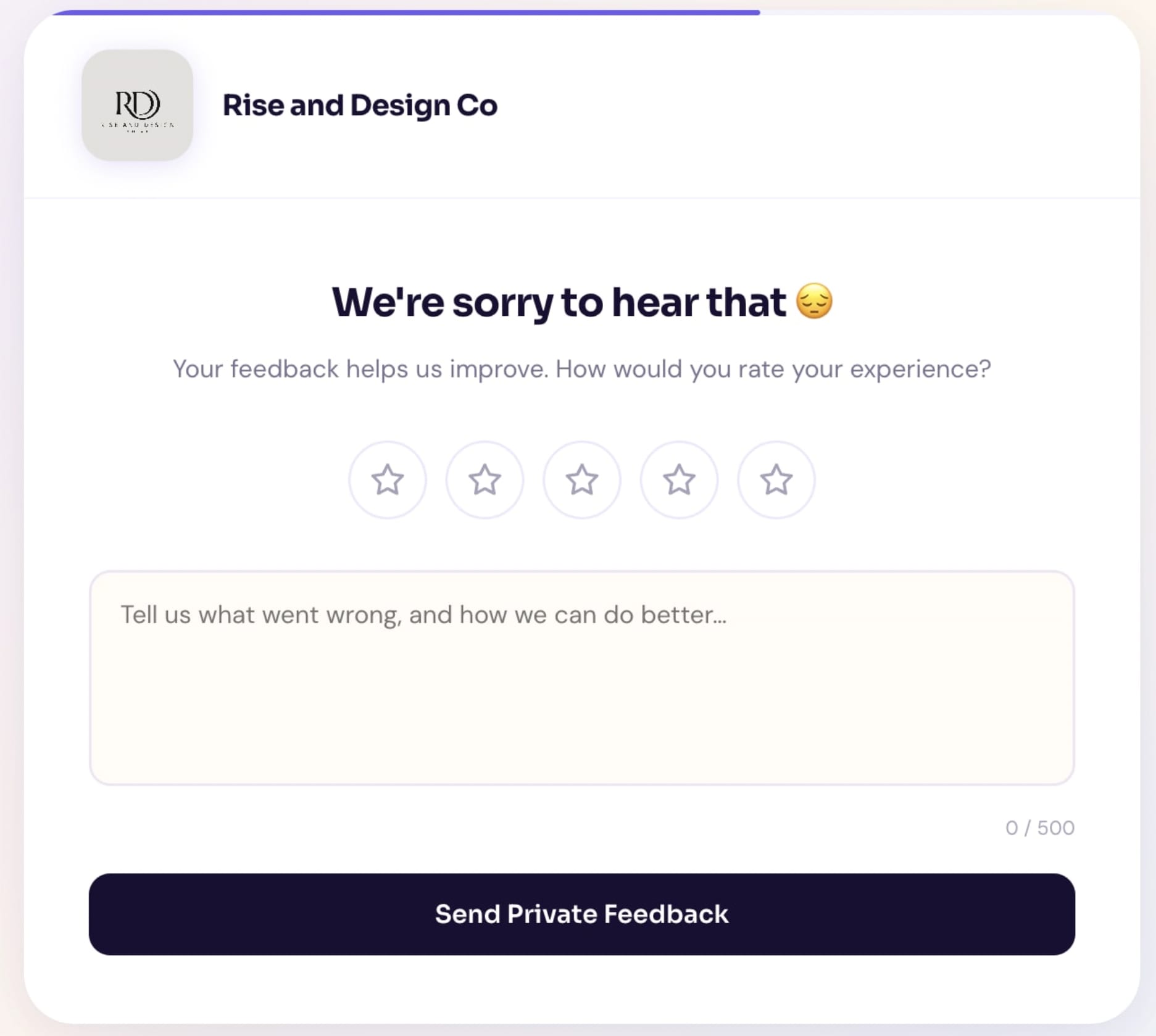This screenshot has width=1156, height=1036.
Task: Click the bottom of the feedback box
Action: (581, 765)
